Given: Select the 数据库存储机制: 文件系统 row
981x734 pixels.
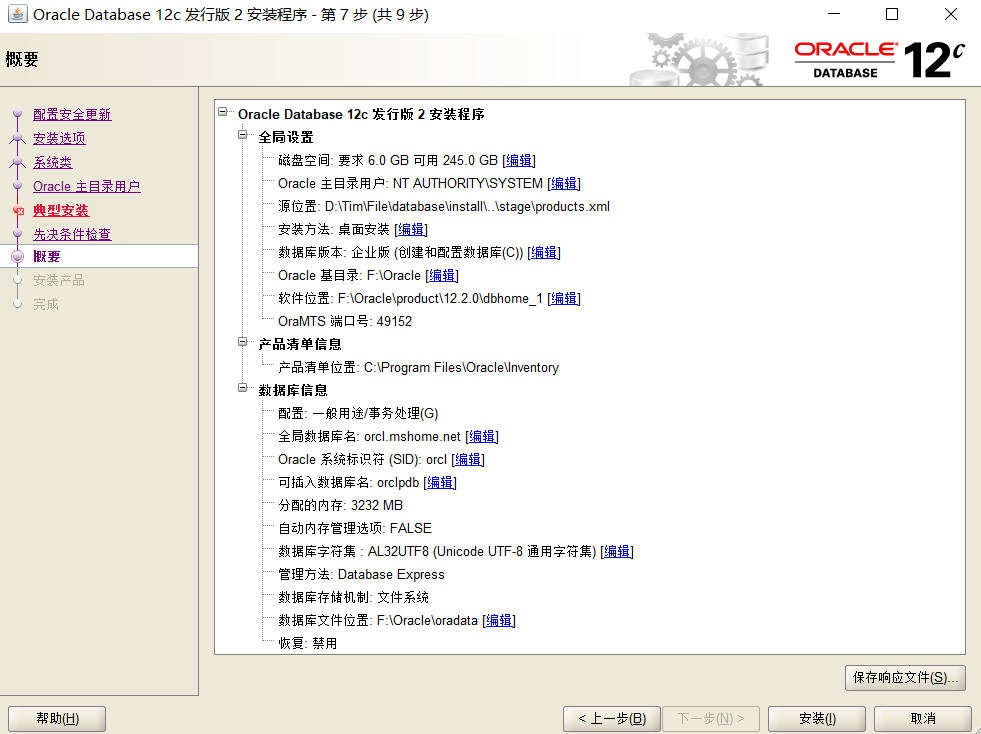Looking at the screenshot, I should click(x=353, y=598).
